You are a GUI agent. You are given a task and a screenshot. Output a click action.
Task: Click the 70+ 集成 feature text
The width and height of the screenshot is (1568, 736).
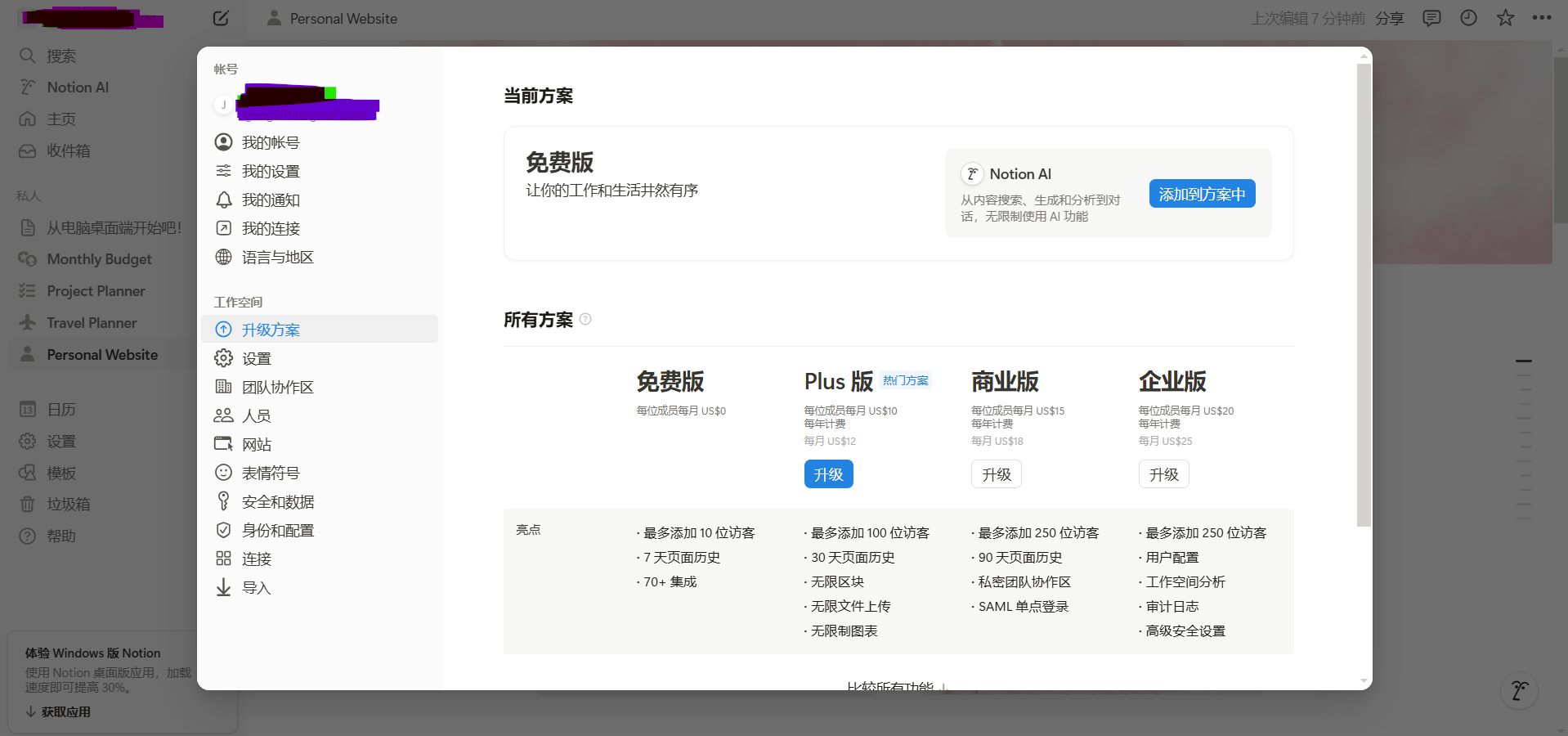(x=670, y=582)
